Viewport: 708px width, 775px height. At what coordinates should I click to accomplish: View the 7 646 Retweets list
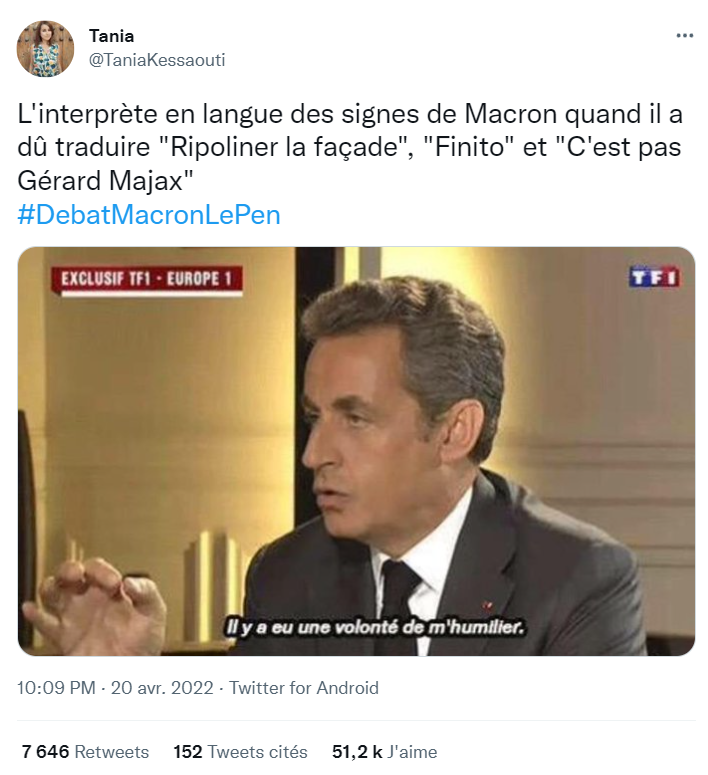pos(85,752)
